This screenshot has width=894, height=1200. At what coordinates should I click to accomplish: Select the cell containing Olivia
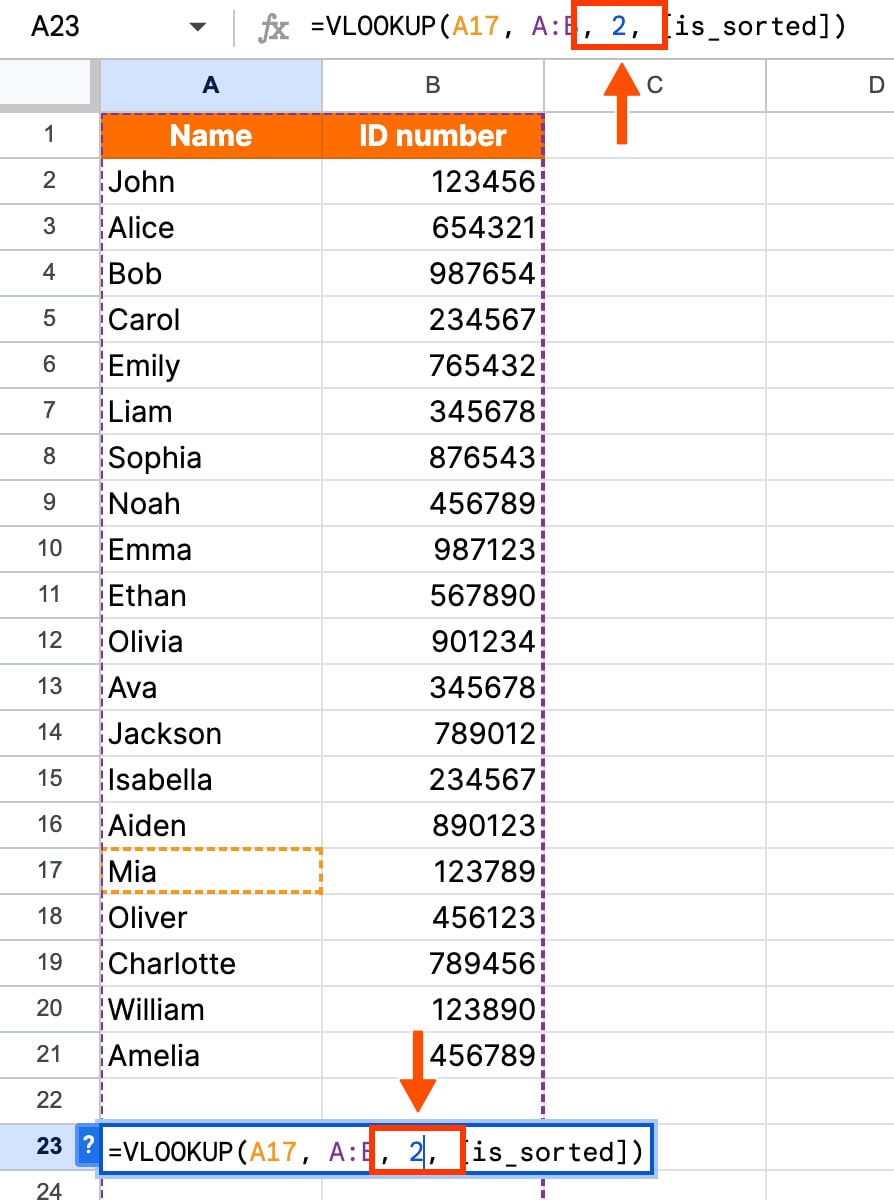tap(211, 641)
